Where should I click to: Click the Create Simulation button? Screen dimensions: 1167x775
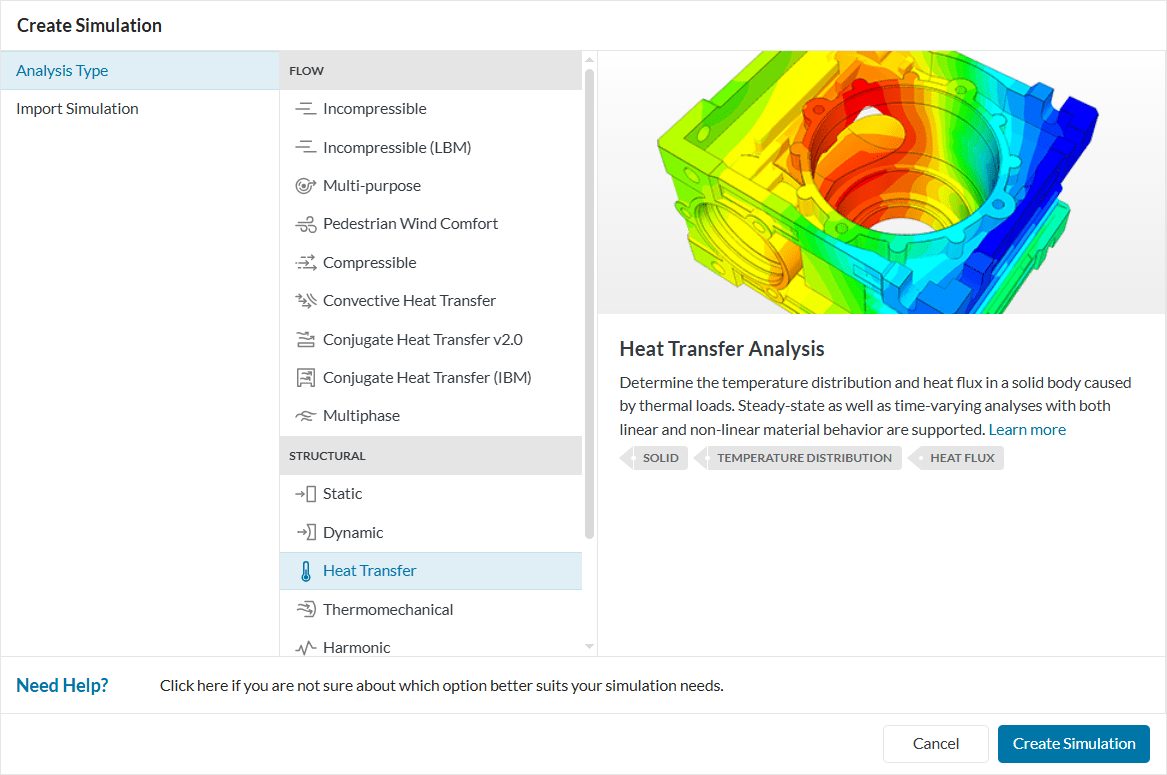[x=1073, y=743]
